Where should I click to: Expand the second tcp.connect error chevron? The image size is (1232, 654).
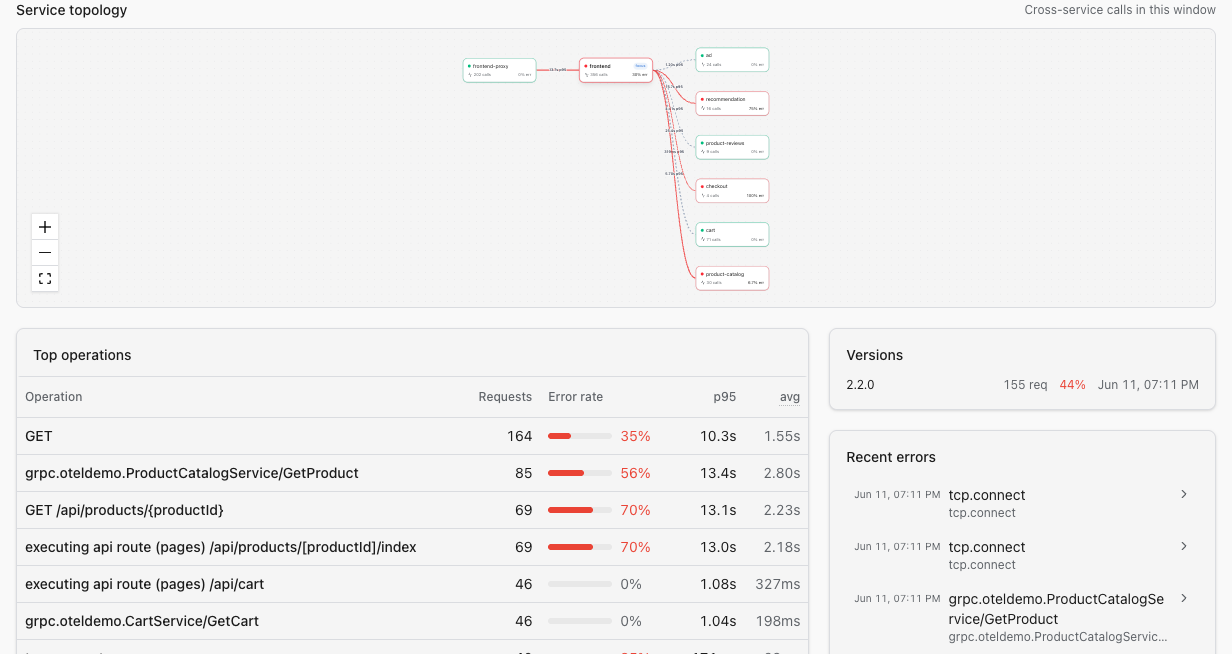1184,546
